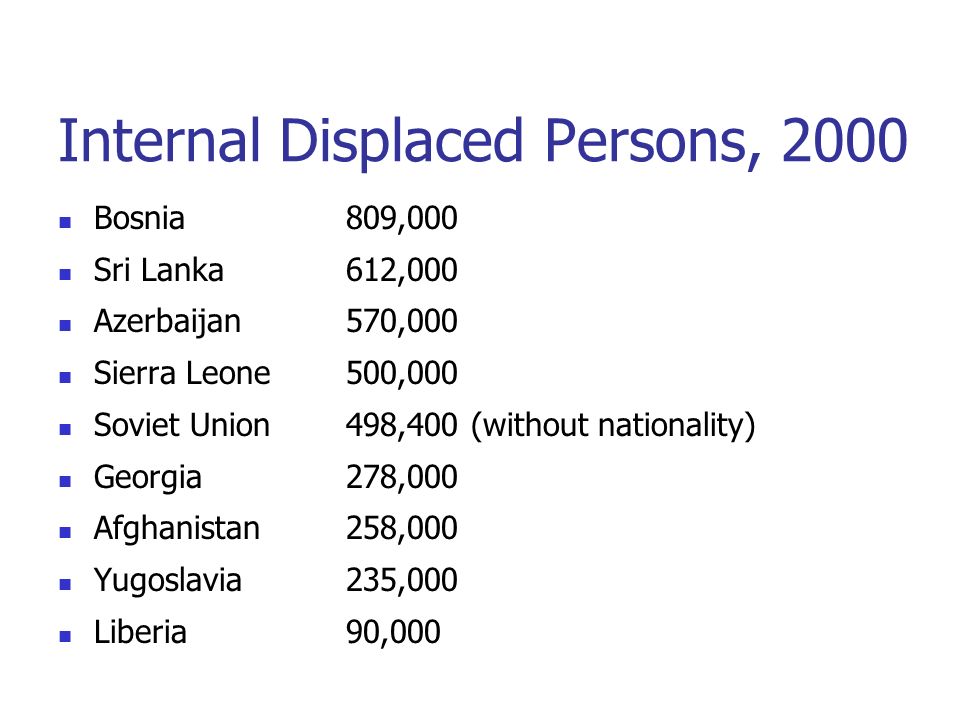The height and width of the screenshot is (720, 960).
Task: Click the bullet before Sierra Leone
Action: point(65,377)
